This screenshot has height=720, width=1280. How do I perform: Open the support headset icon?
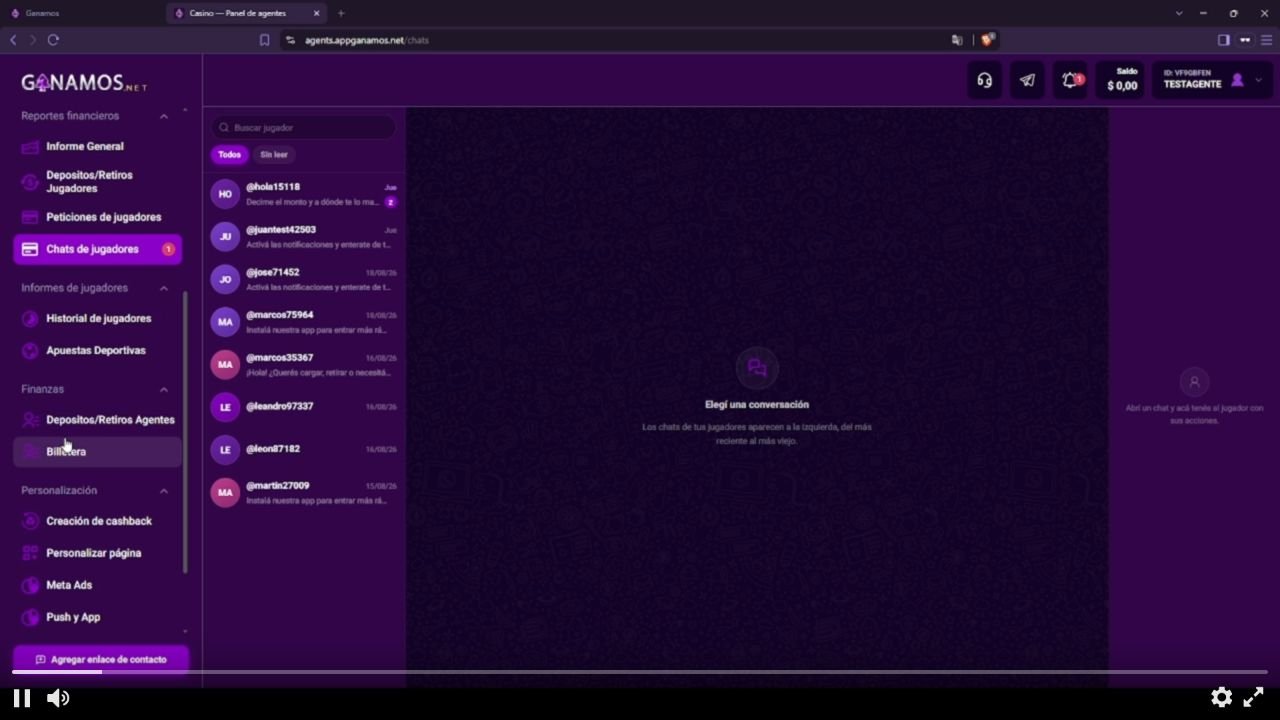coord(985,81)
